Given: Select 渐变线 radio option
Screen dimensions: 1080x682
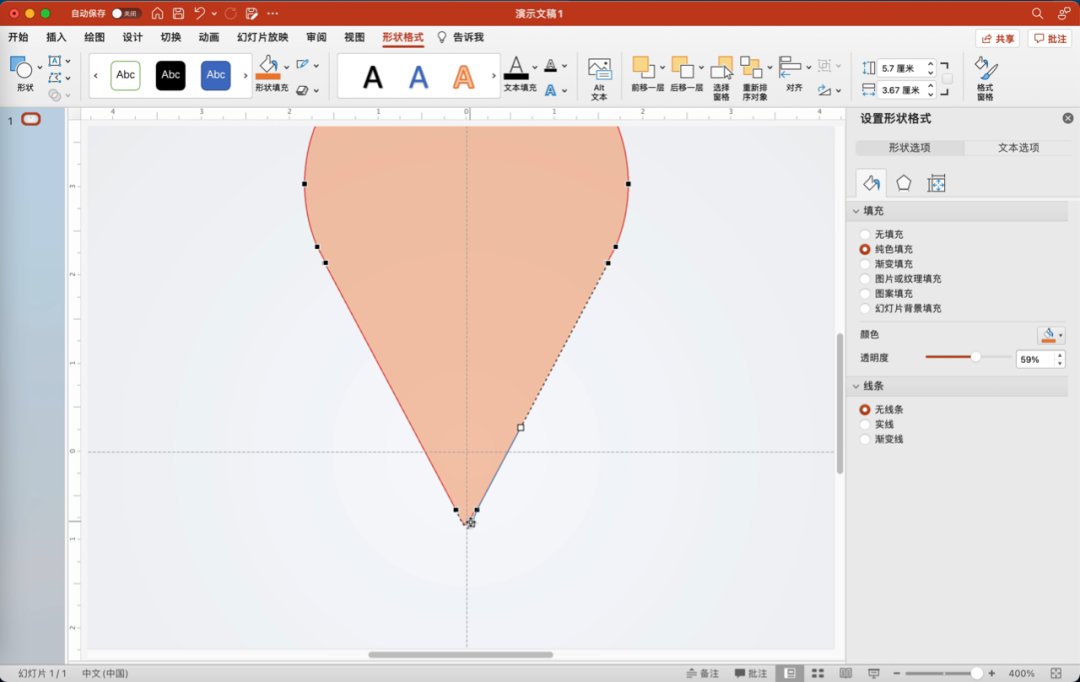Looking at the screenshot, I should coord(864,439).
